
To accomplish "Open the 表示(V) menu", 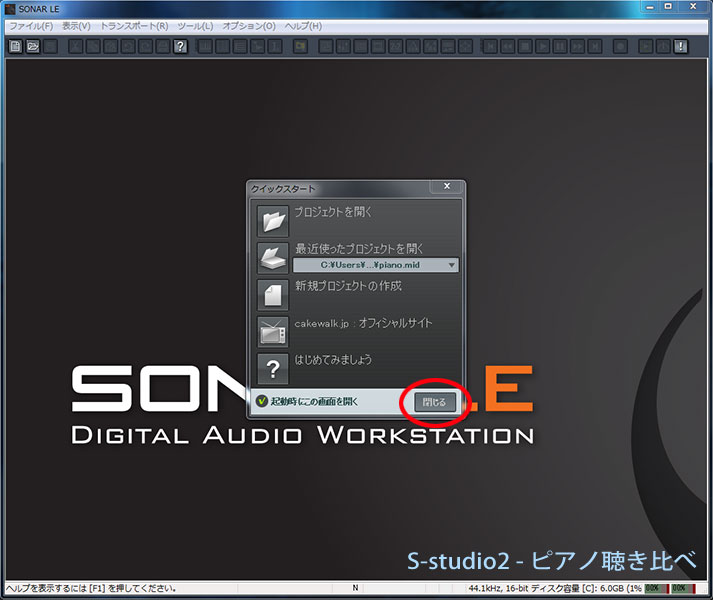I will (x=75, y=25).
